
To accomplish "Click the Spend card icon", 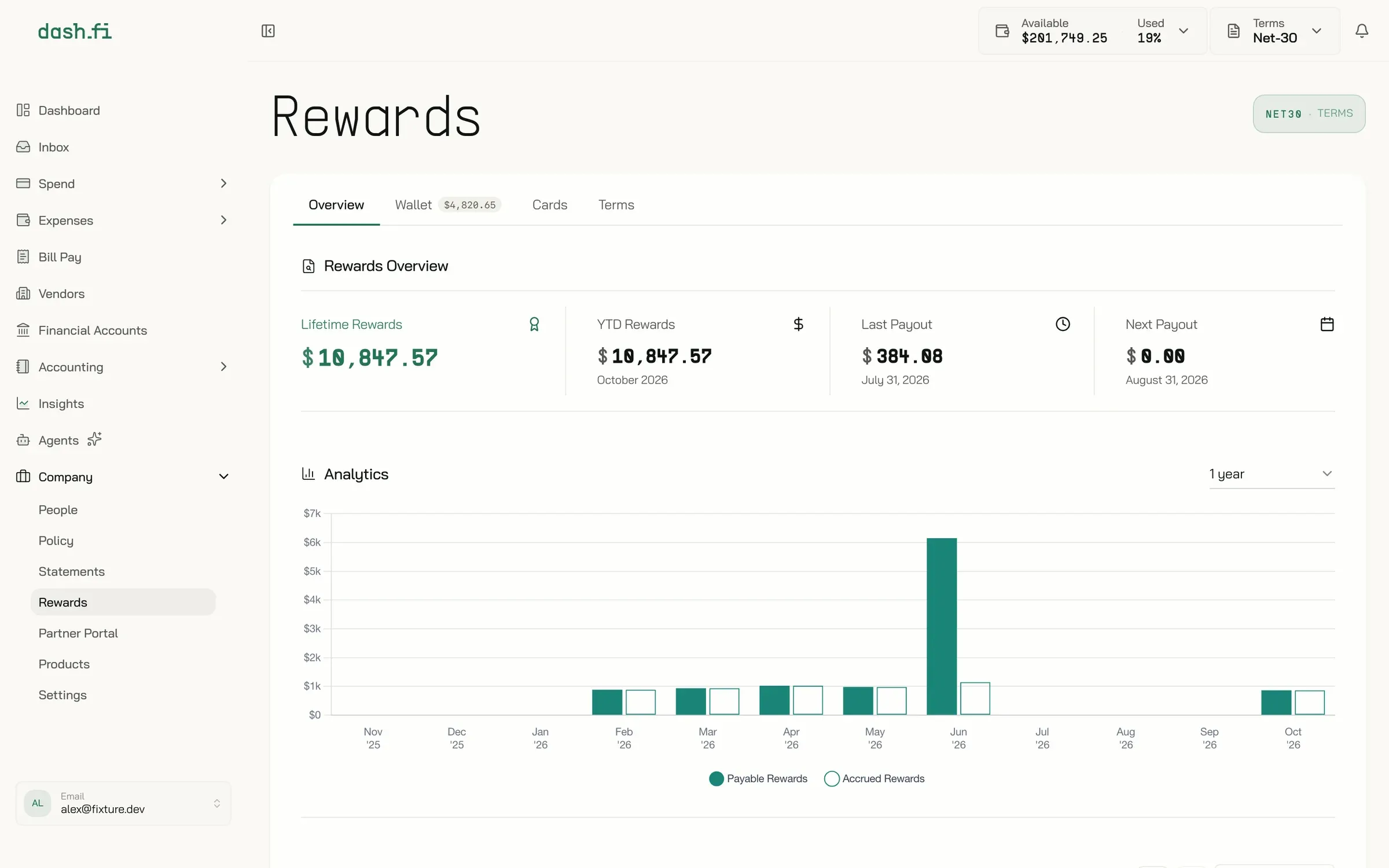I will click(23, 183).
